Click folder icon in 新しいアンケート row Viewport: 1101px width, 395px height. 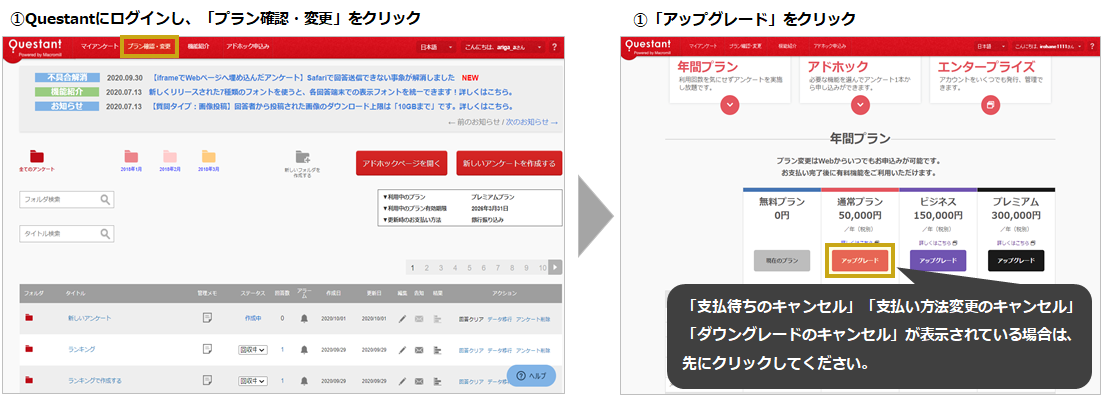[29, 318]
